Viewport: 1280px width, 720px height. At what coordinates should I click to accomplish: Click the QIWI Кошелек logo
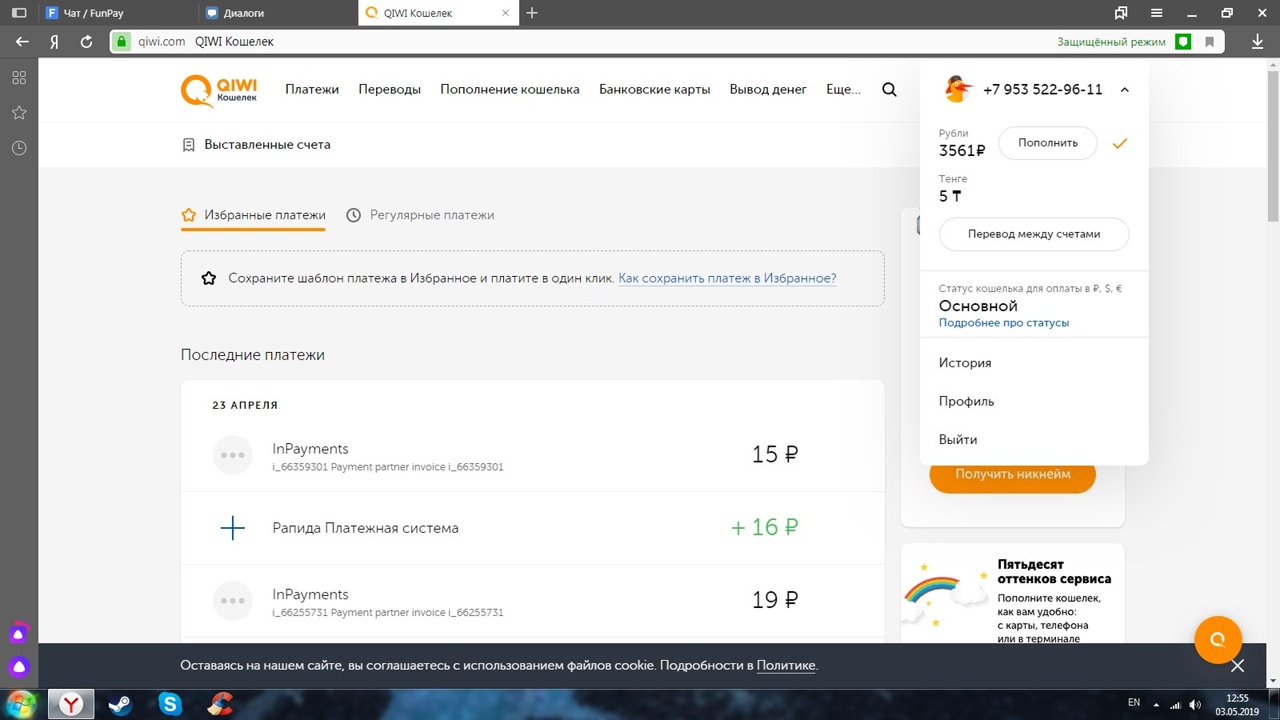click(x=219, y=90)
